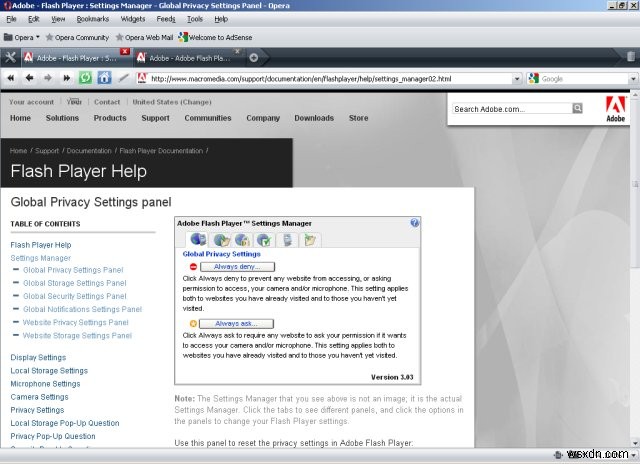Click United States (Change) link
The image size is (640, 464).
click(172, 102)
